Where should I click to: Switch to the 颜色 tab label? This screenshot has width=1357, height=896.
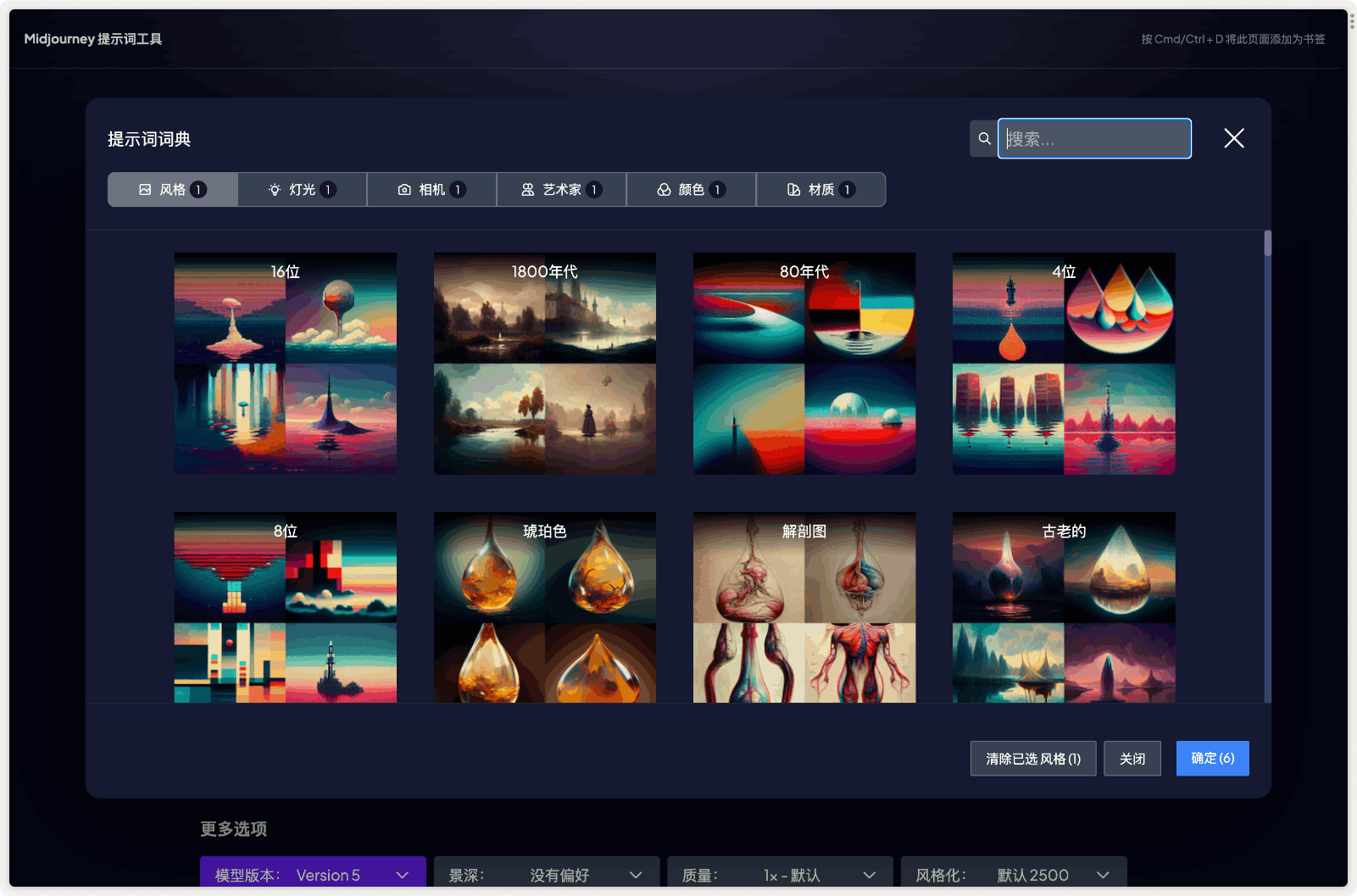[x=692, y=190]
